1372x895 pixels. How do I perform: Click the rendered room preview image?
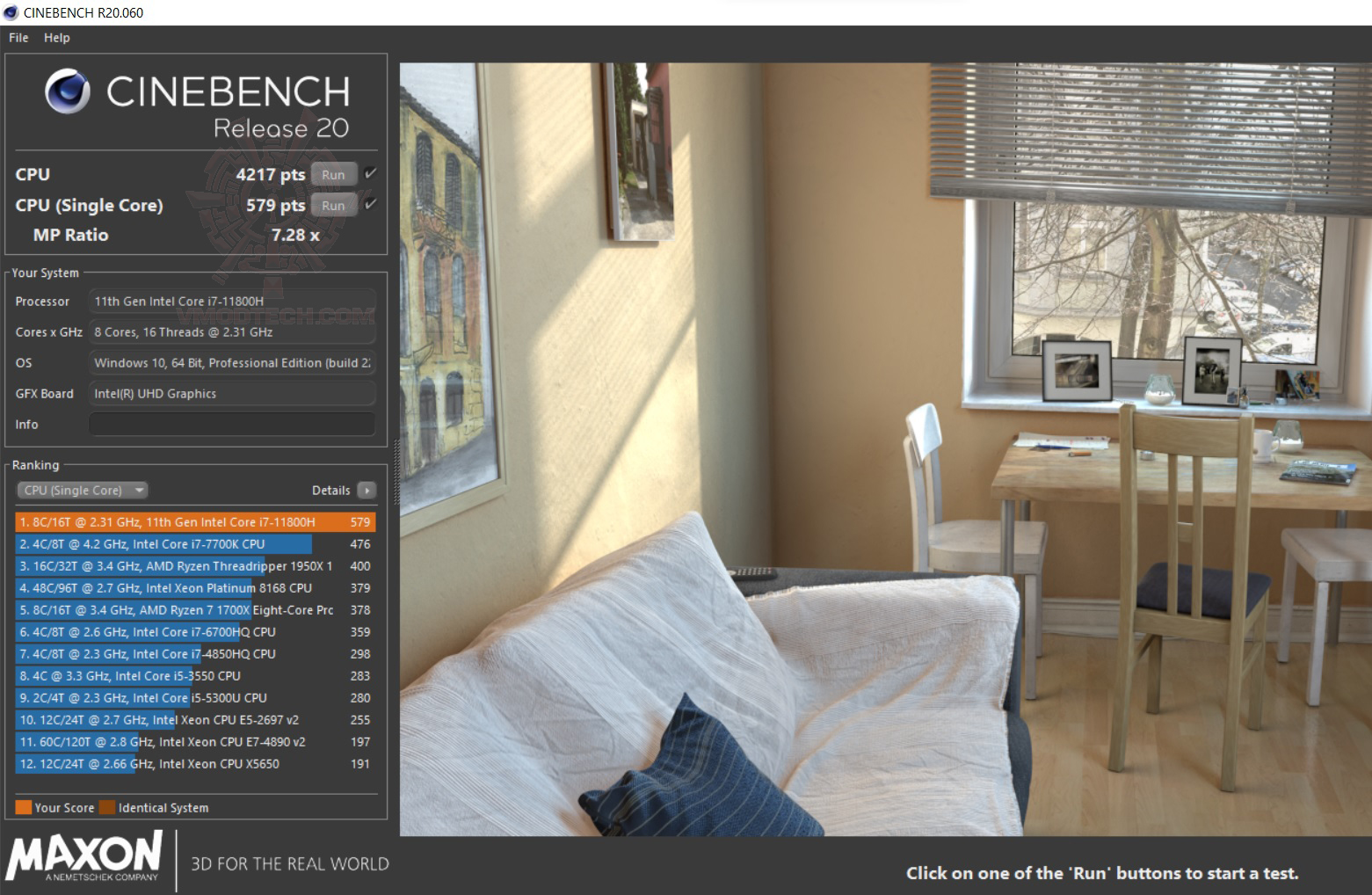tap(885, 448)
